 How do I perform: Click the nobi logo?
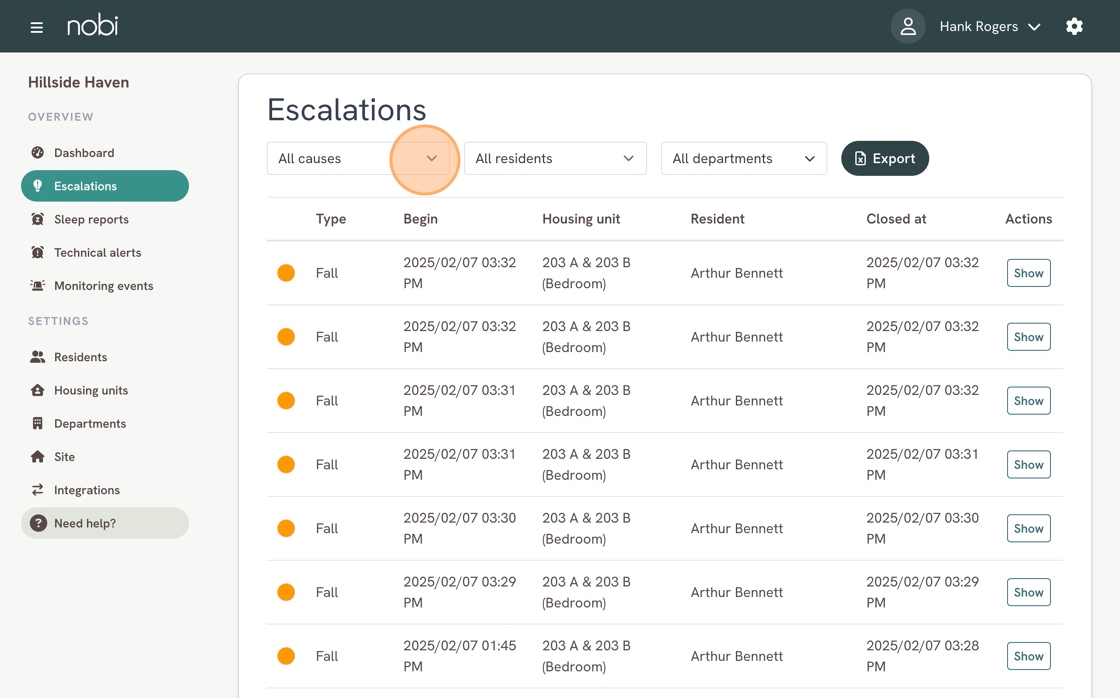(x=92, y=26)
